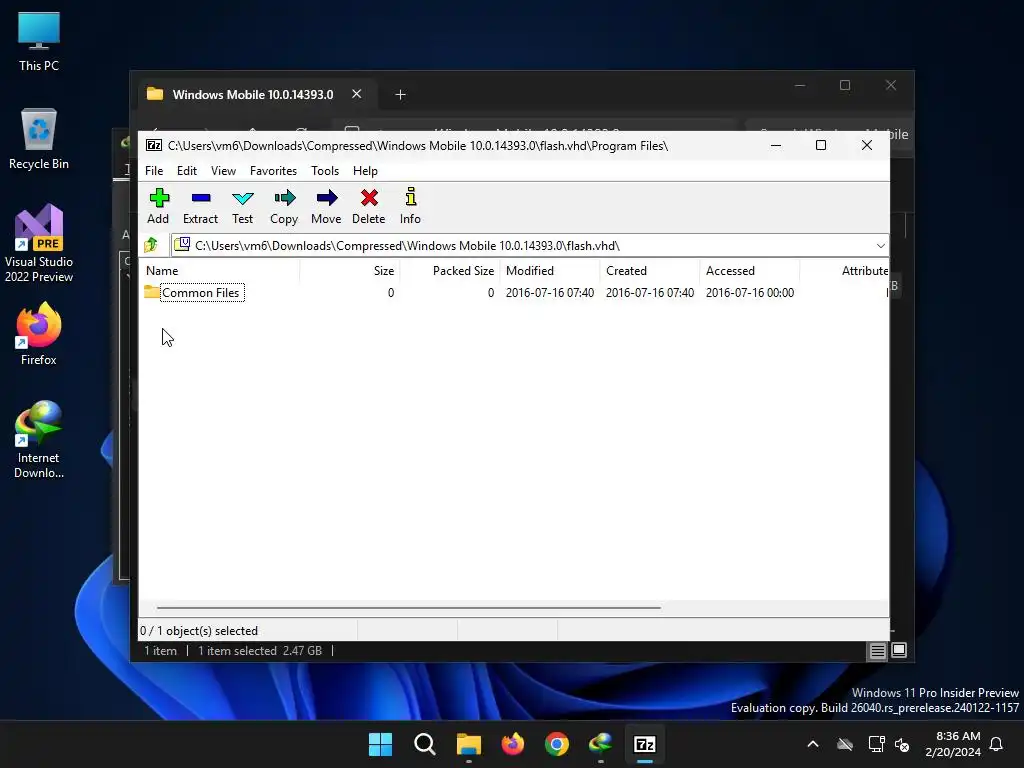The width and height of the screenshot is (1024, 768).
Task: Select the Windows Mobile 10.0.14393.0 Explorer tab
Action: (x=255, y=95)
